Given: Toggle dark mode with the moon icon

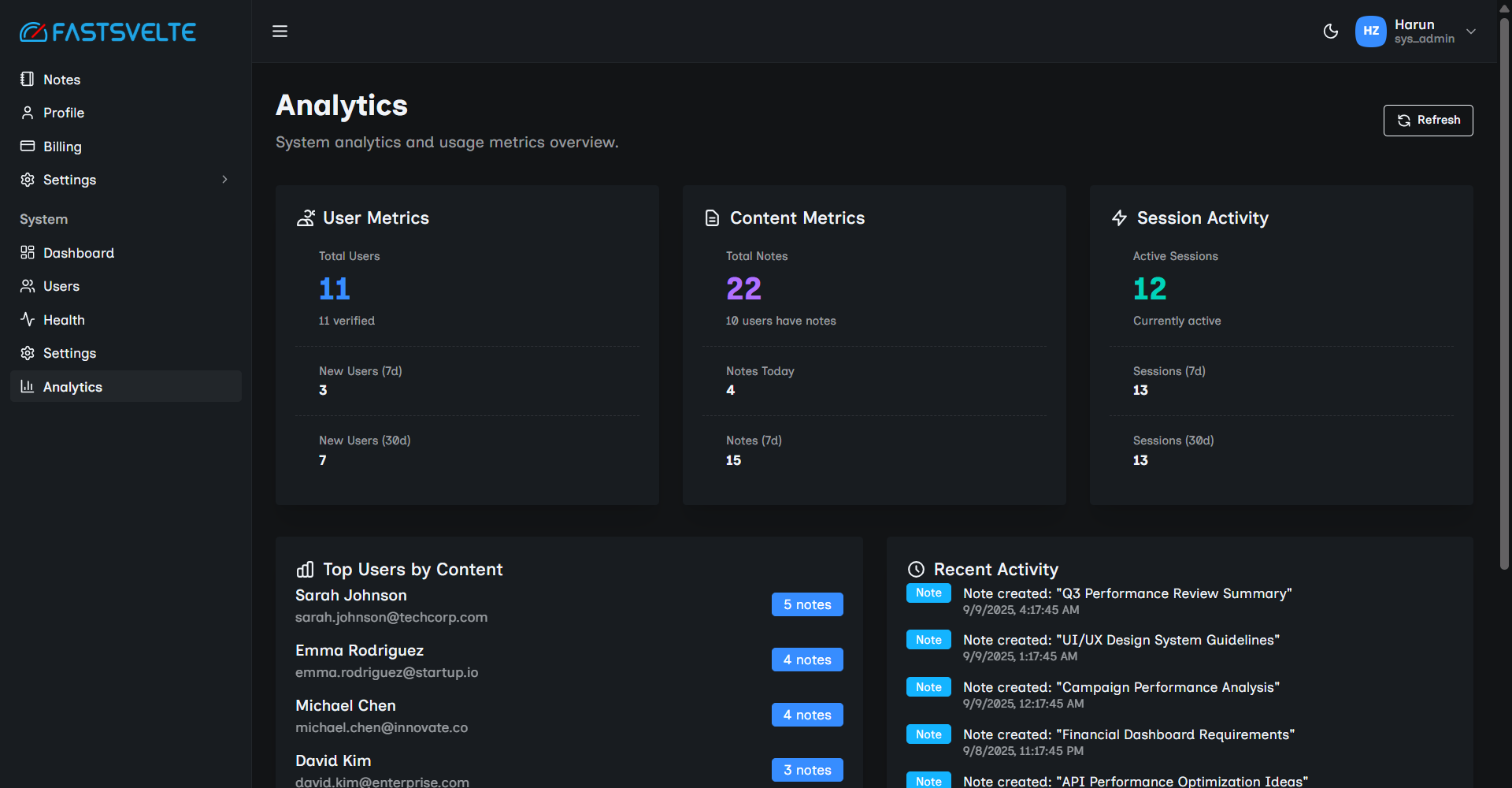Looking at the screenshot, I should coord(1331,32).
